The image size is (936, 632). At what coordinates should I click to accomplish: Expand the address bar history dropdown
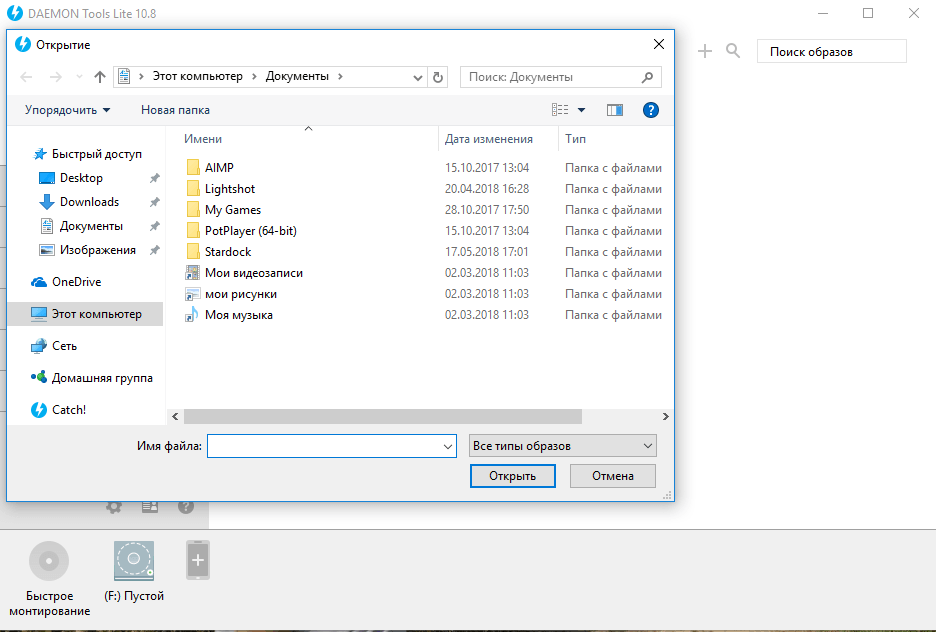pos(418,78)
